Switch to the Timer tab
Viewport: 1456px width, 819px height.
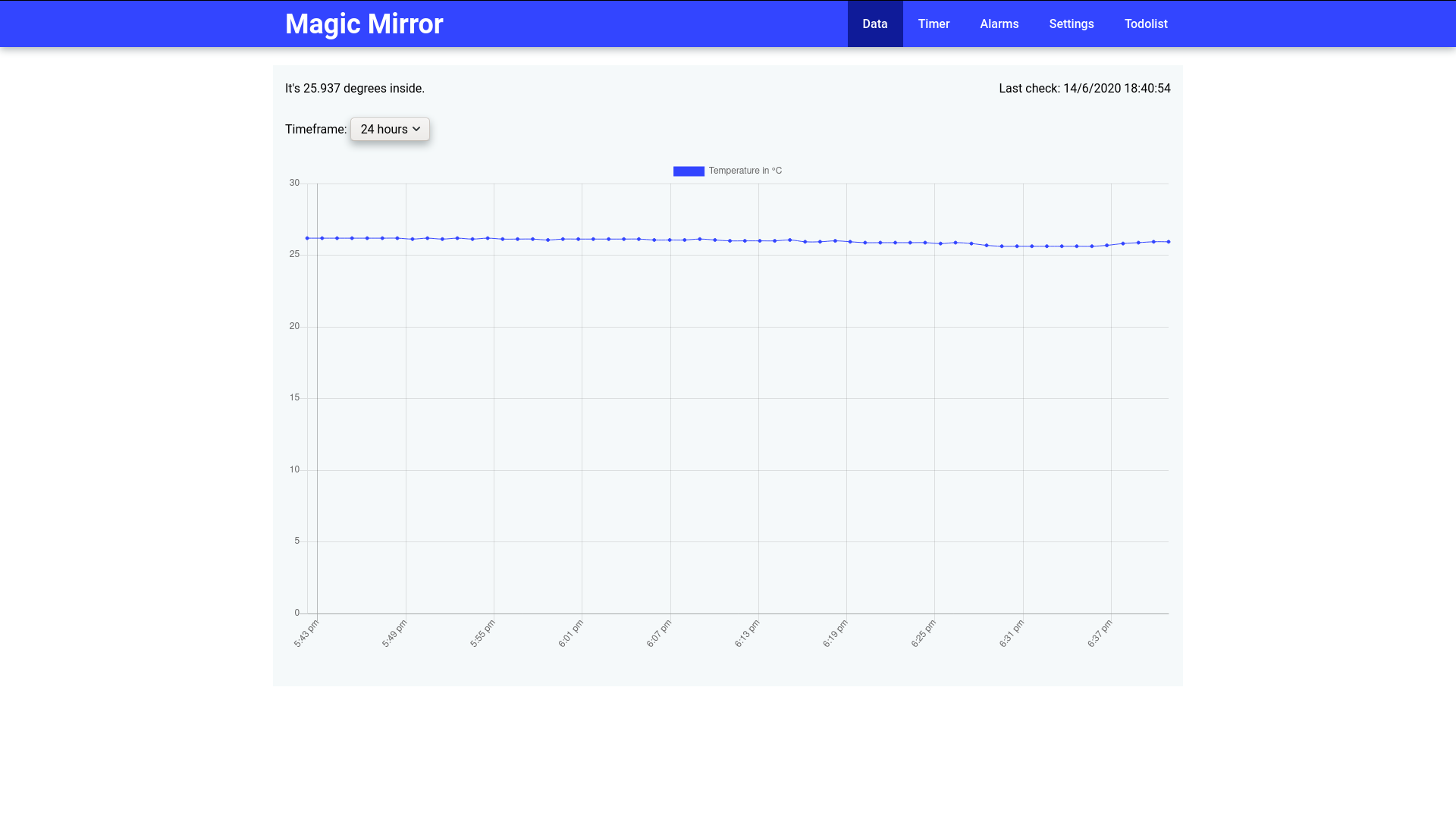pos(934,24)
